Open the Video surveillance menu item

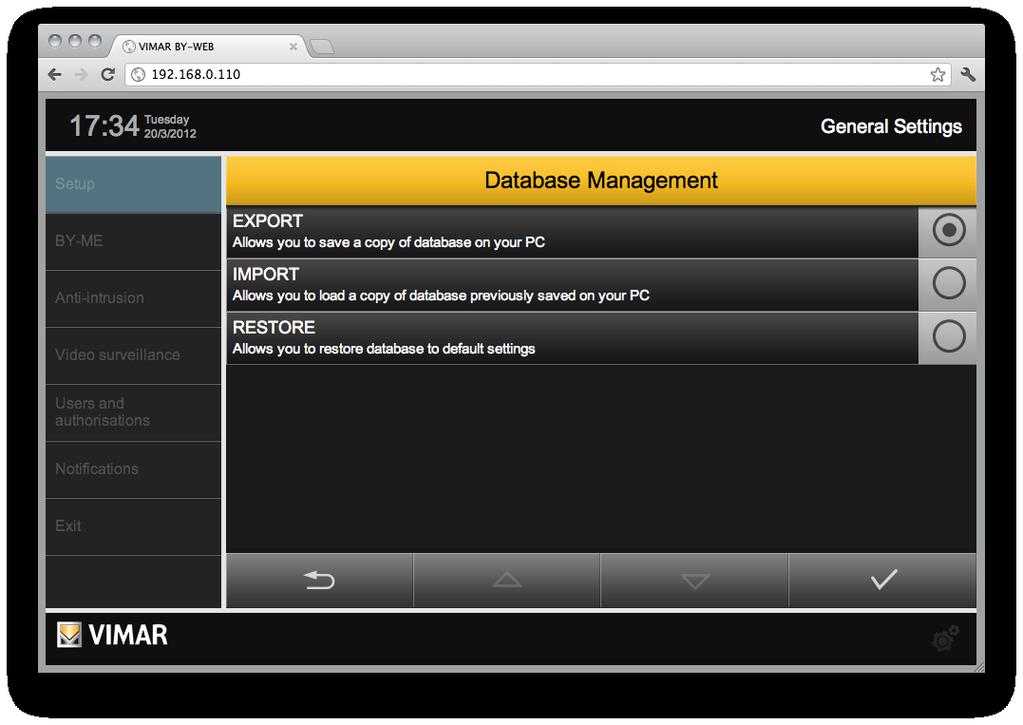click(133, 355)
